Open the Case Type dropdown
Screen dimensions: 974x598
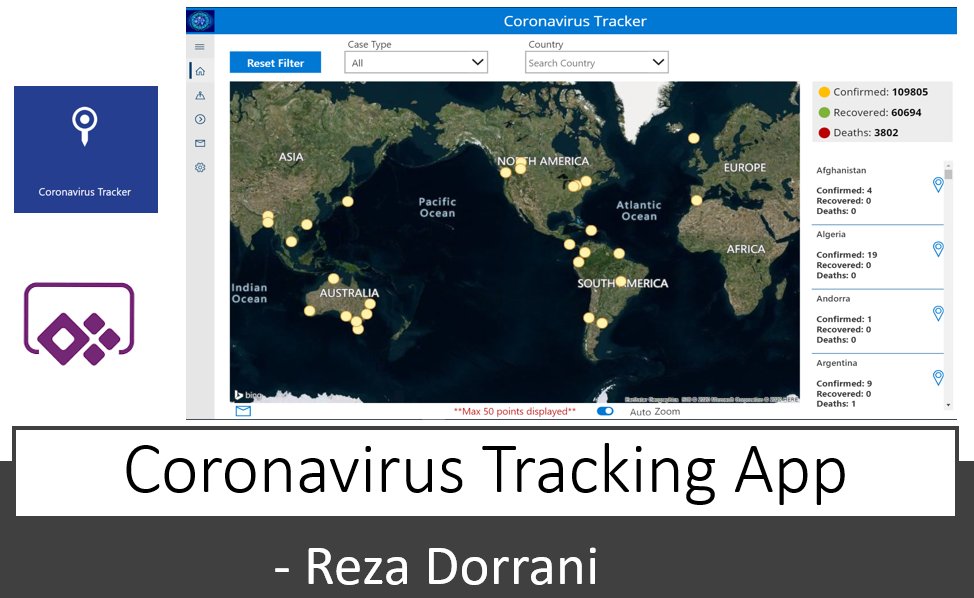point(416,62)
